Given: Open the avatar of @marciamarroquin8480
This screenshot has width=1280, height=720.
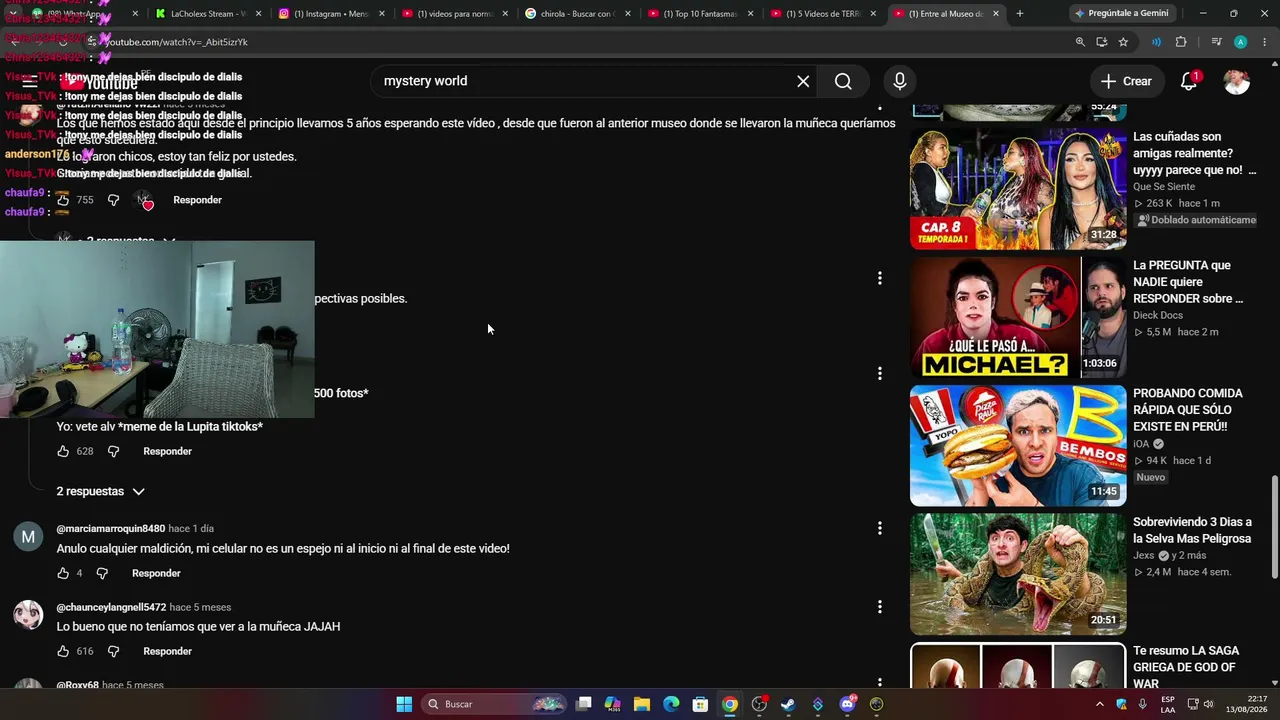Looking at the screenshot, I should 28,537.
